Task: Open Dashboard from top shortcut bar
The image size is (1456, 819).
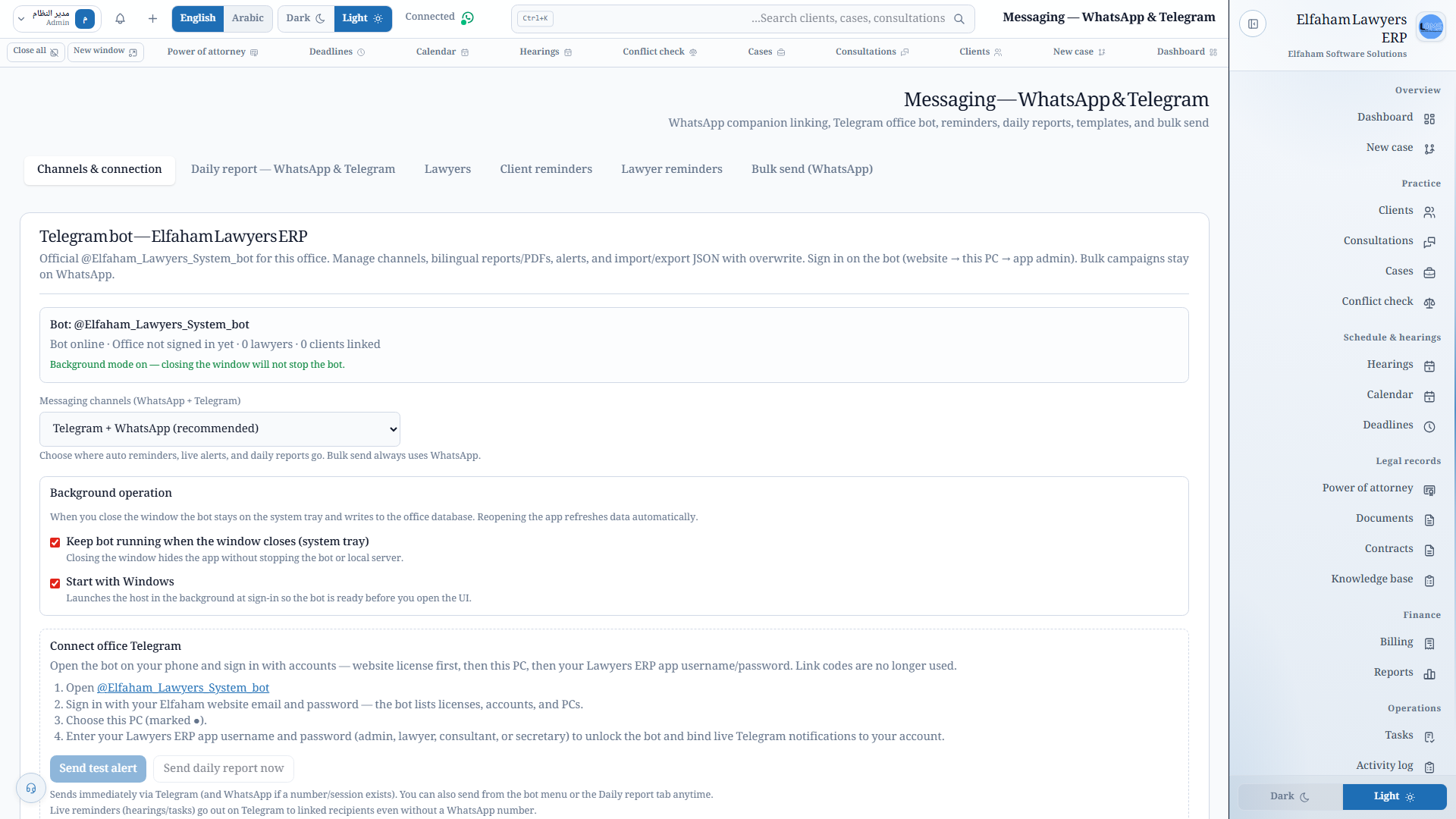Action: [x=1187, y=52]
